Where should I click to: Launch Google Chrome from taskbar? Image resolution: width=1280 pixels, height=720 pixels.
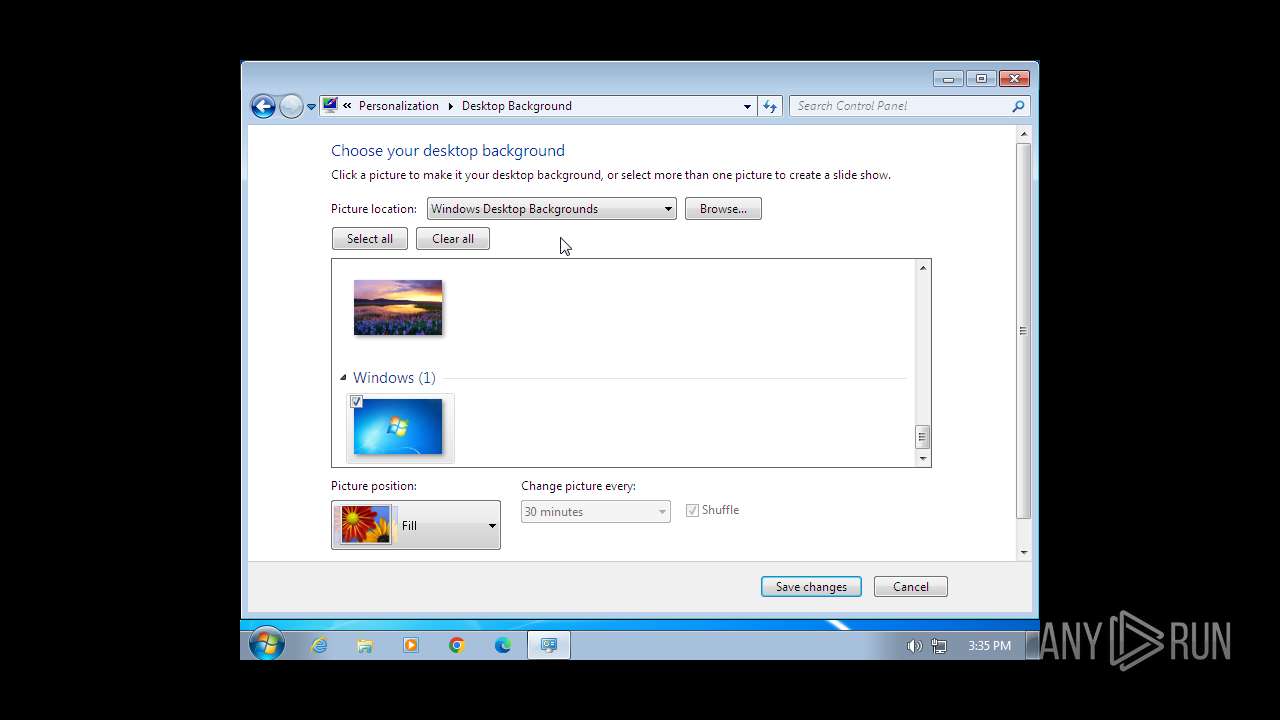pyautogui.click(x=457, y=645)
